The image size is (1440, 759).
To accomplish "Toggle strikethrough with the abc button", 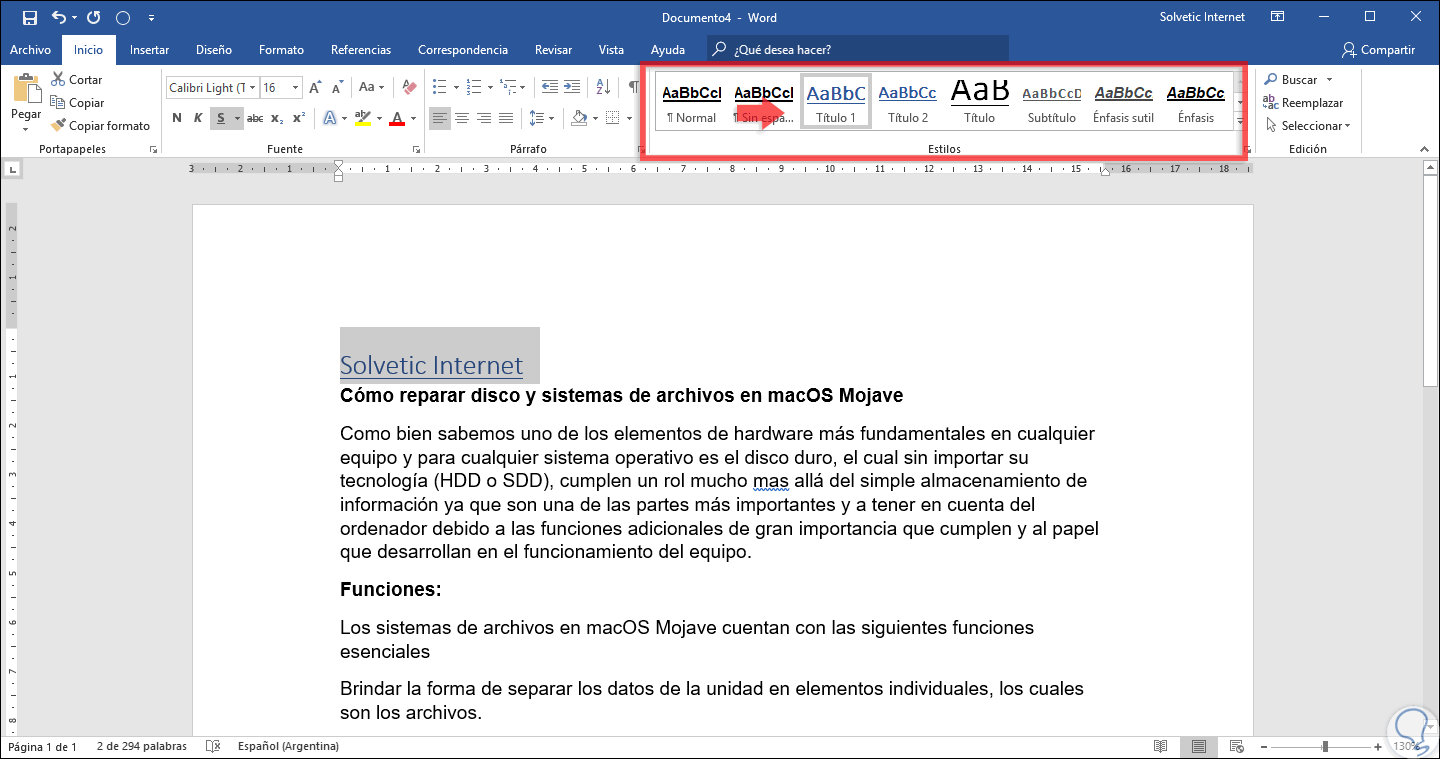I will point(255,119).
